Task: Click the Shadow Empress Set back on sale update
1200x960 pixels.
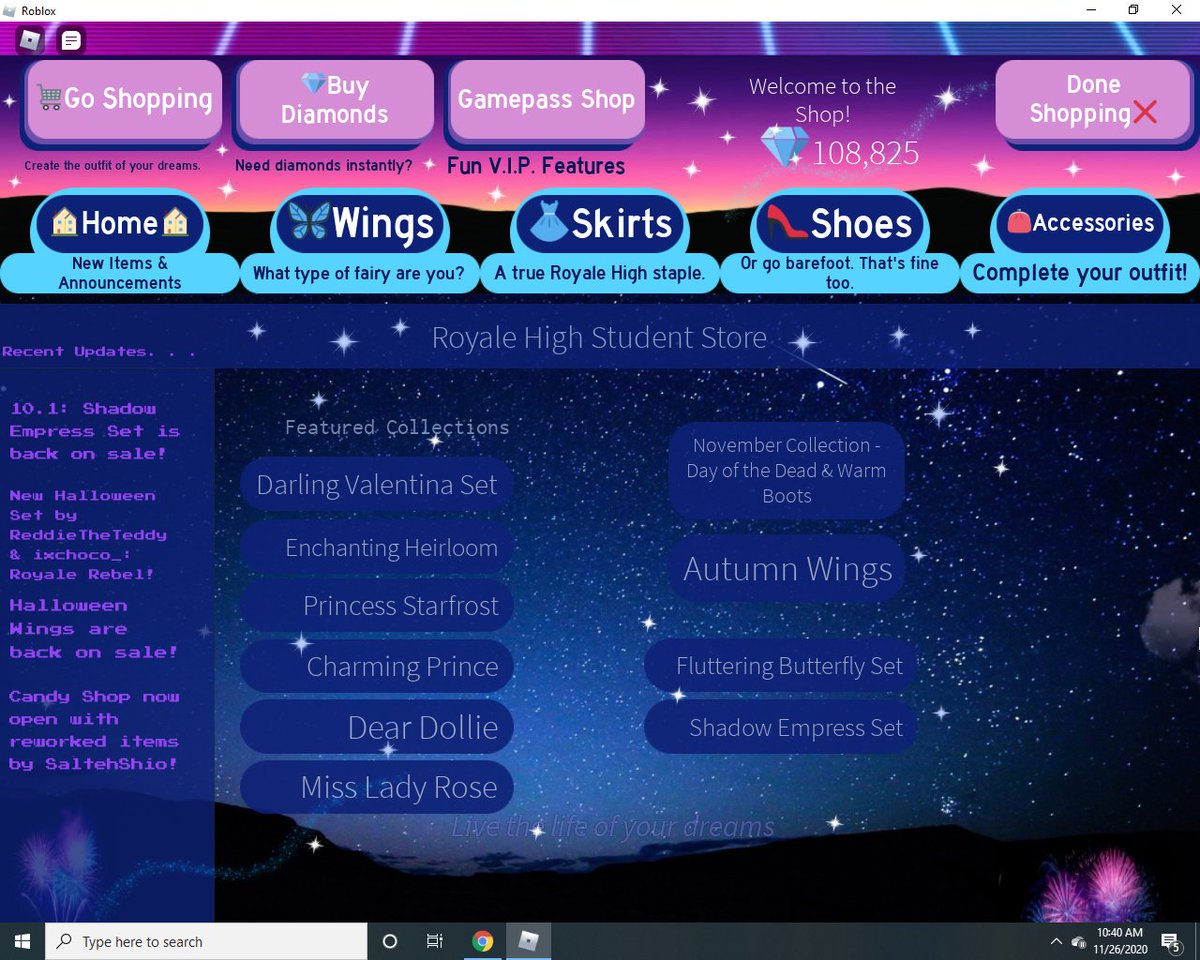Action: (95, 431)
